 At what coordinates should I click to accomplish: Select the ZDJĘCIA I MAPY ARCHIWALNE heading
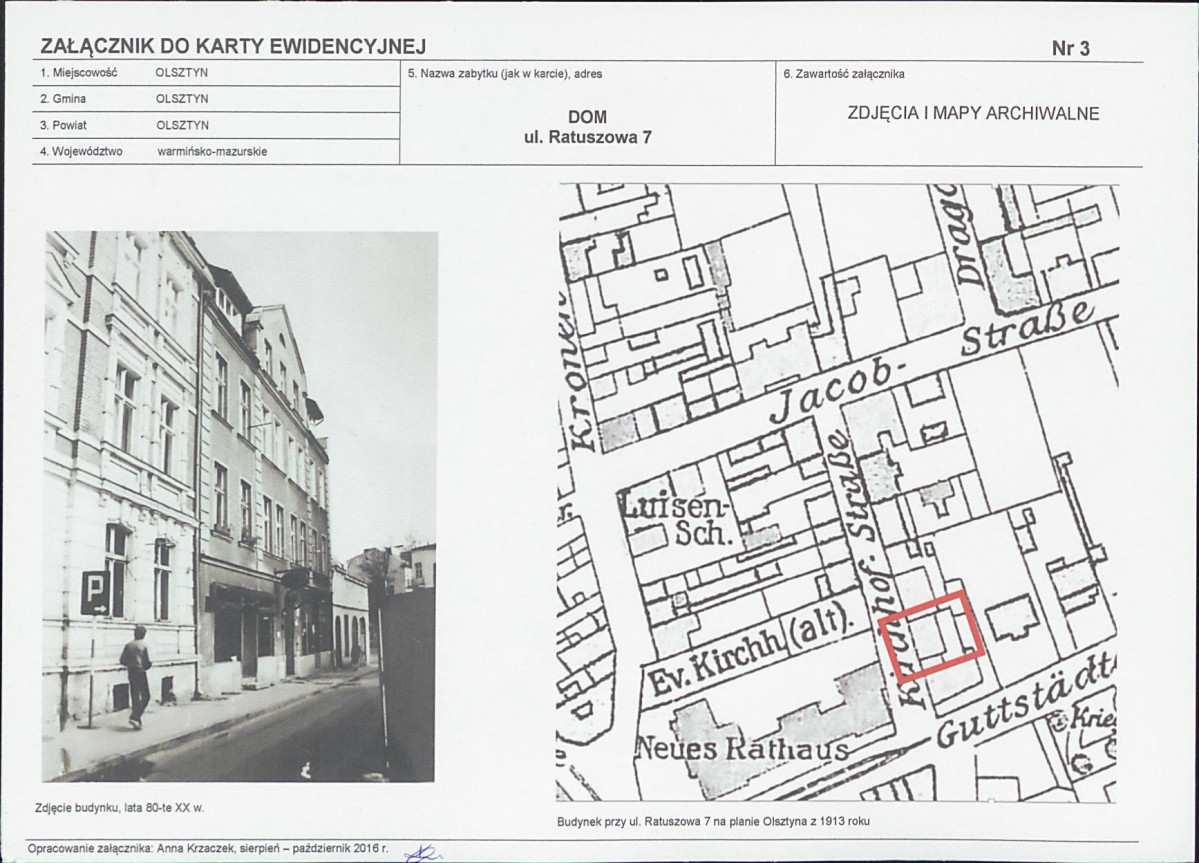coord(972,113)
